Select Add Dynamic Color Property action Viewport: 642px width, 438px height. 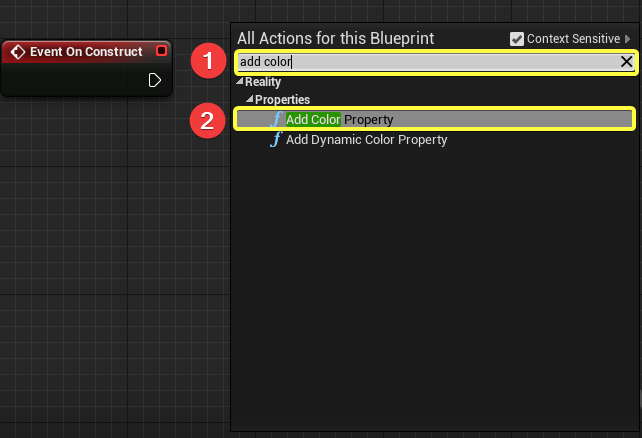pyautogui.click(x=366, y=140)
